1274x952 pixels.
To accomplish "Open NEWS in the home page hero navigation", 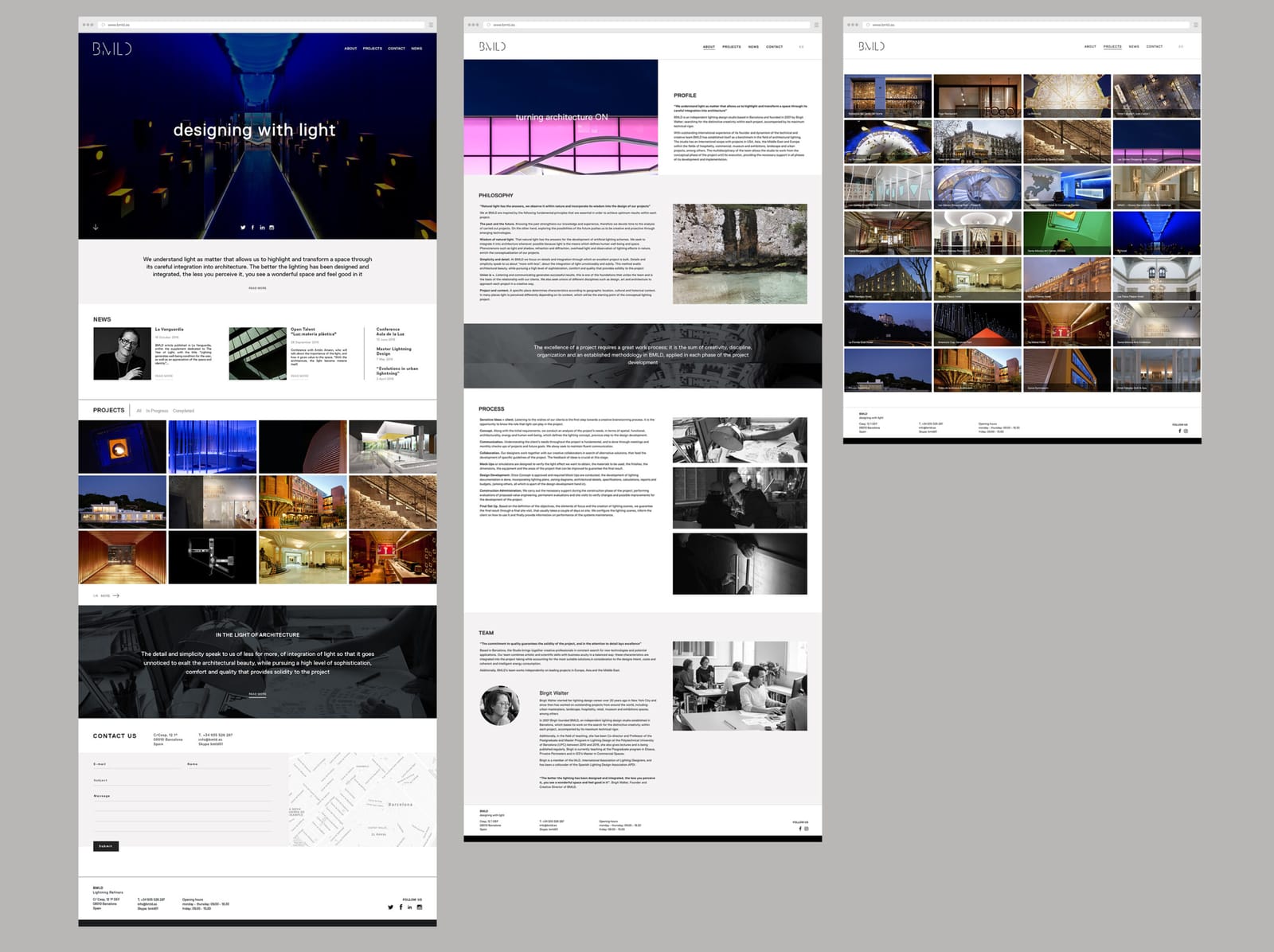I will pyautogui.click(x=416, y=49).
